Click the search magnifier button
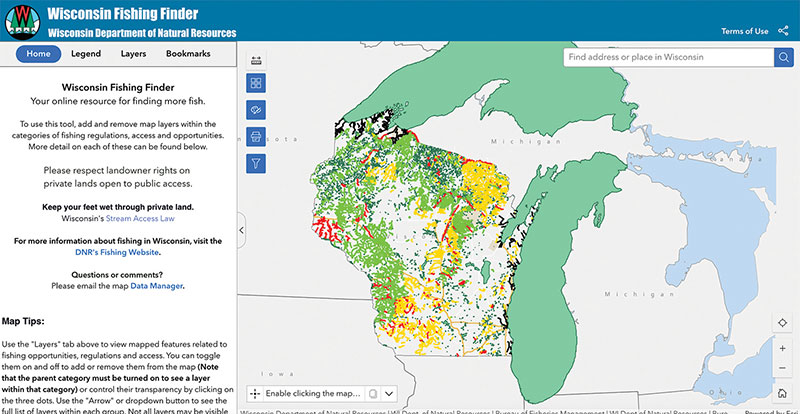The height and width of the screenshot is (414, 800). pos(784,57)
